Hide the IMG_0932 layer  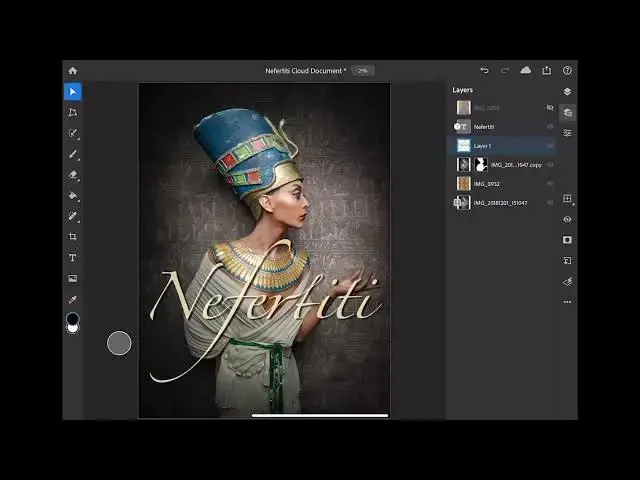pyautogui.click(x=550, y=184)
